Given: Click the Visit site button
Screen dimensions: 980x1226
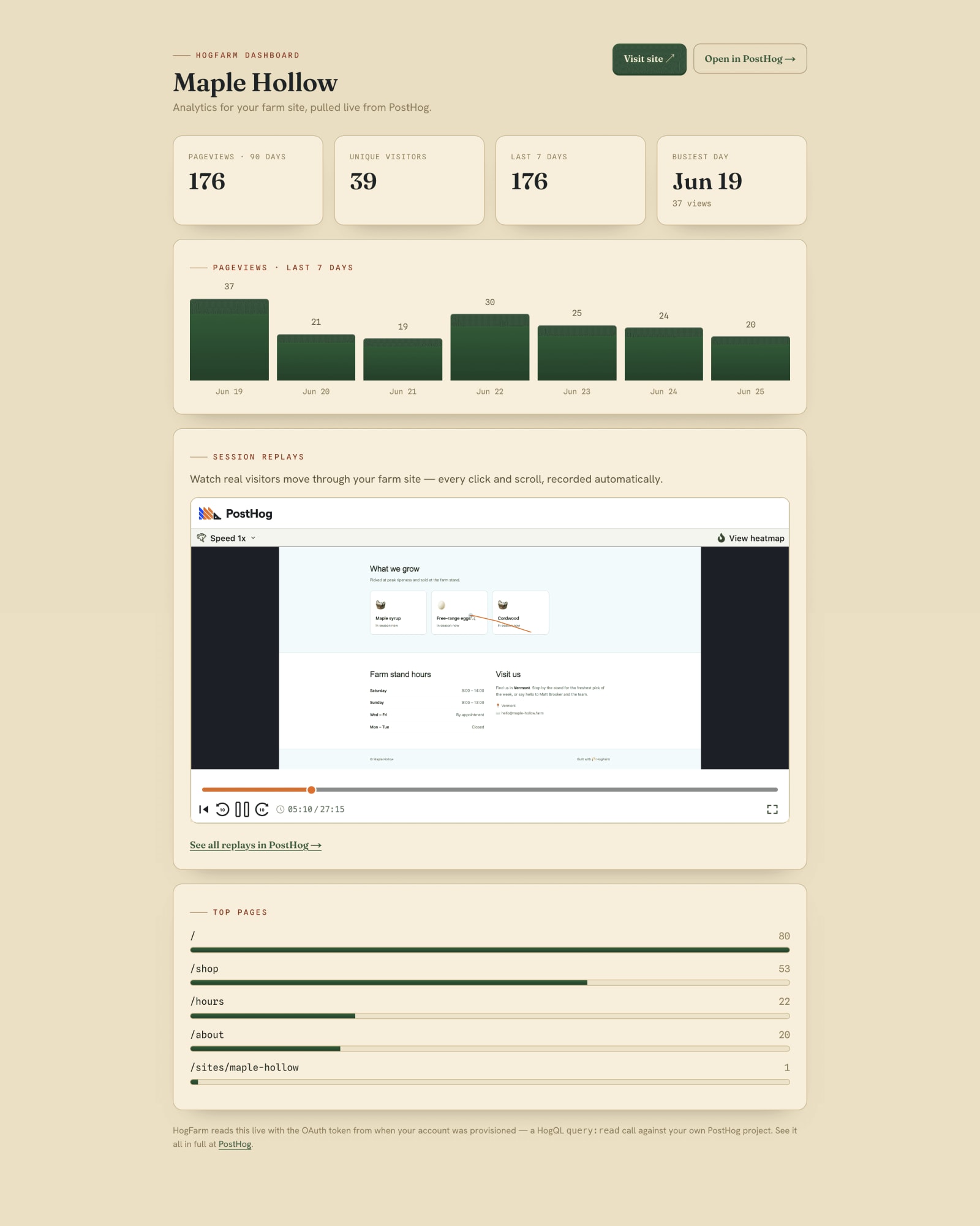Looking at the screenshot, I should pos(649,59).
